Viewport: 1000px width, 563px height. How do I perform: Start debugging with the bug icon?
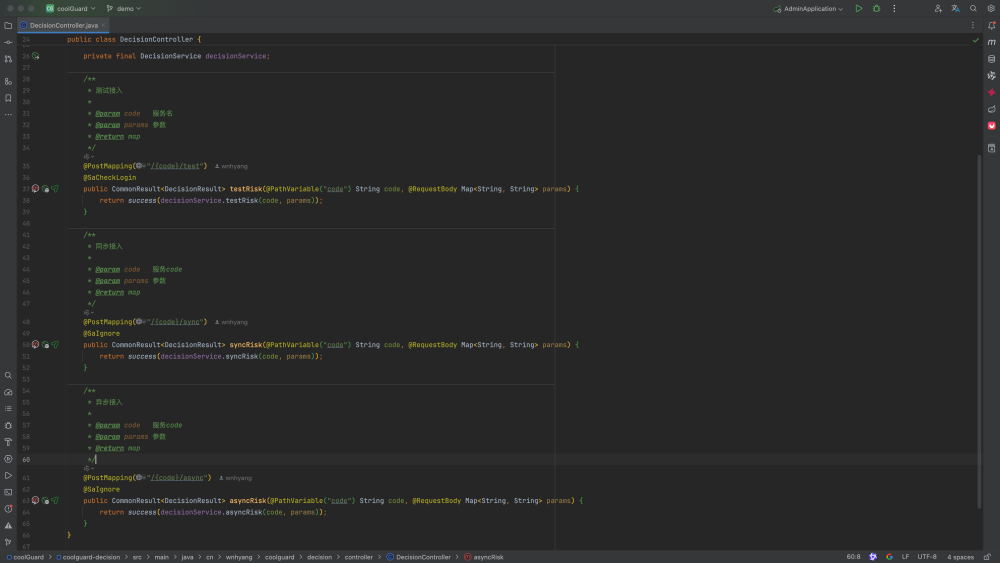pyautogui.click(x=876, y=8)
